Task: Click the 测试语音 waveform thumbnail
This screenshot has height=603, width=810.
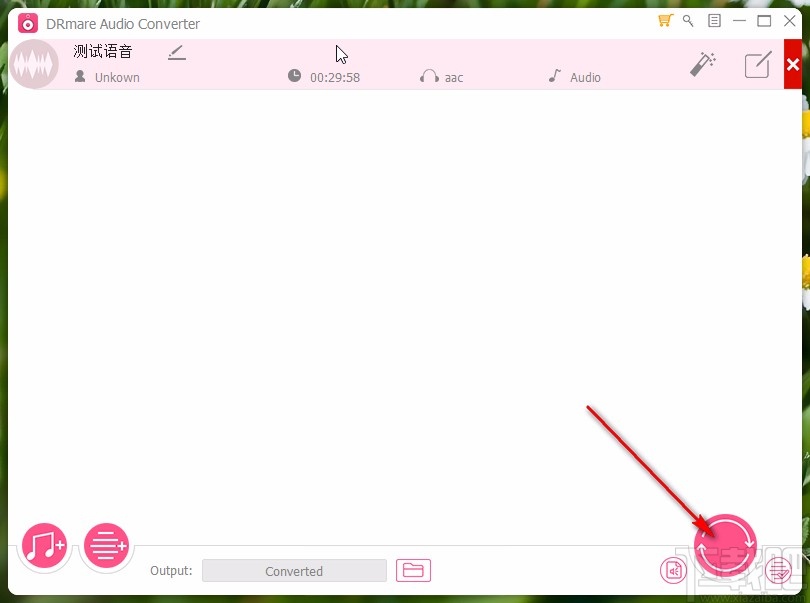Action: pos(35,63)
